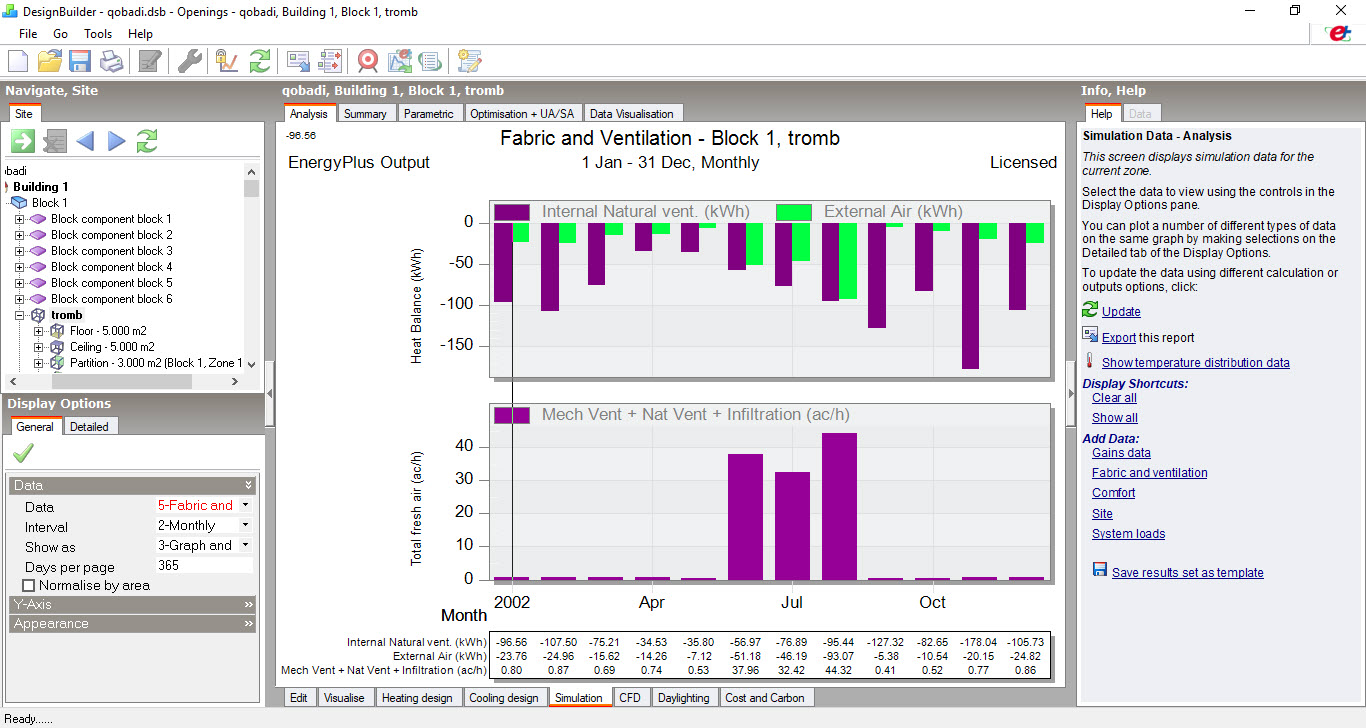Apply display options with green checkmark

click(23, 454)
